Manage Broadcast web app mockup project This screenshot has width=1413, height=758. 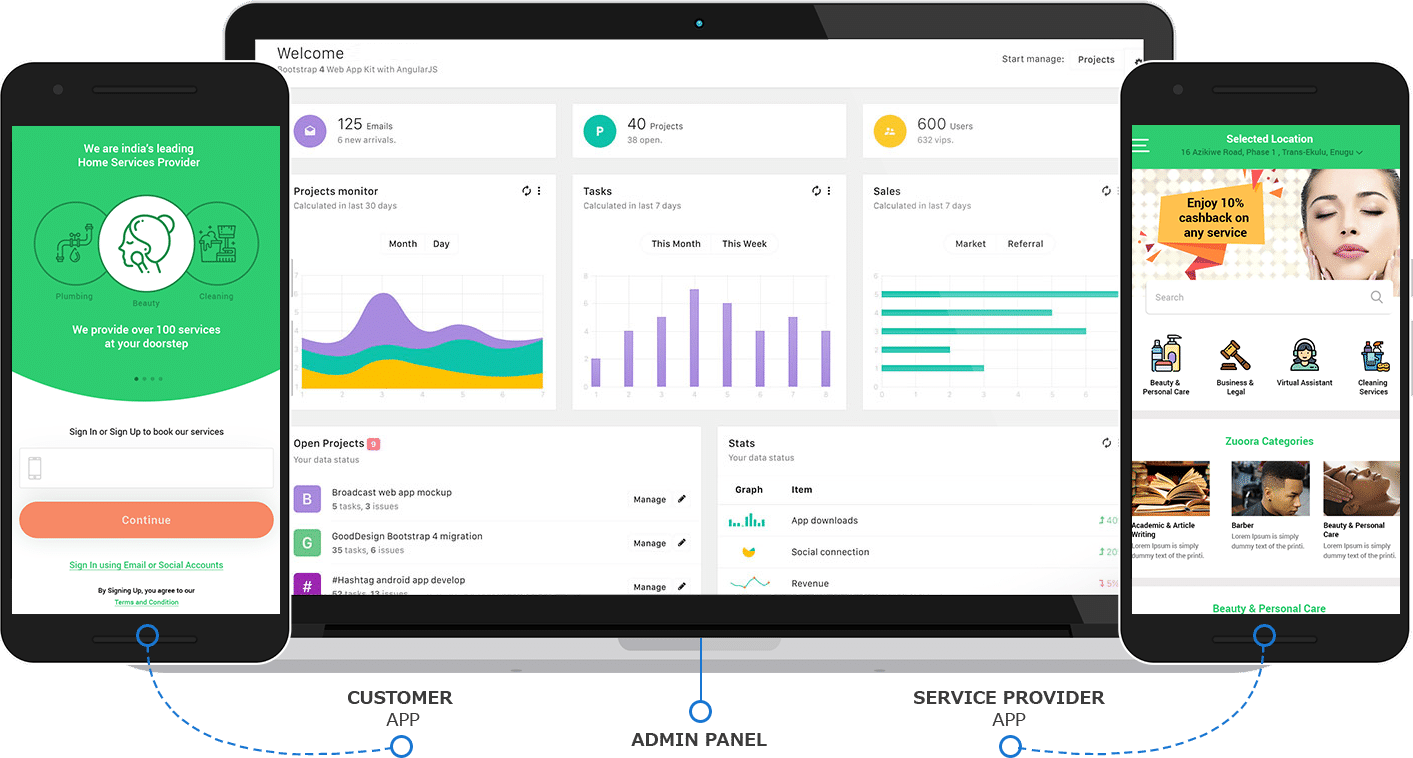[650, 499]
